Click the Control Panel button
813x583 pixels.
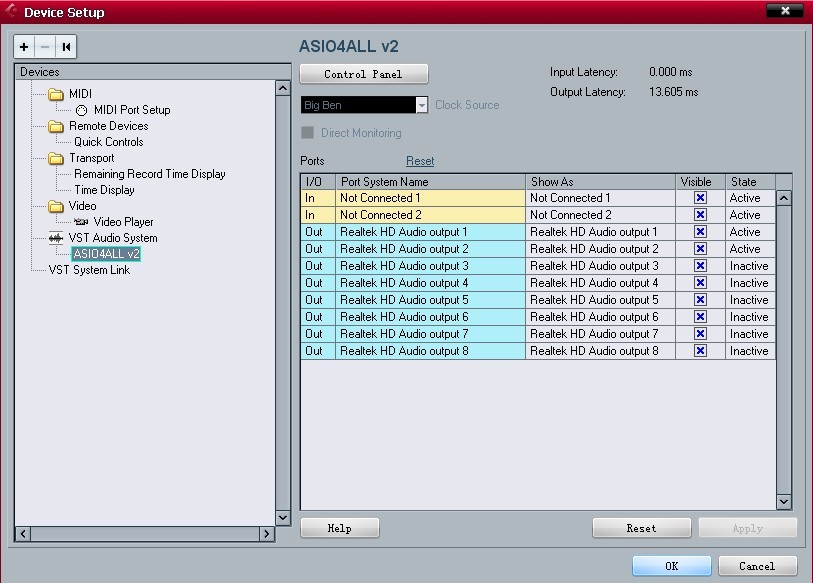point(364,74)
